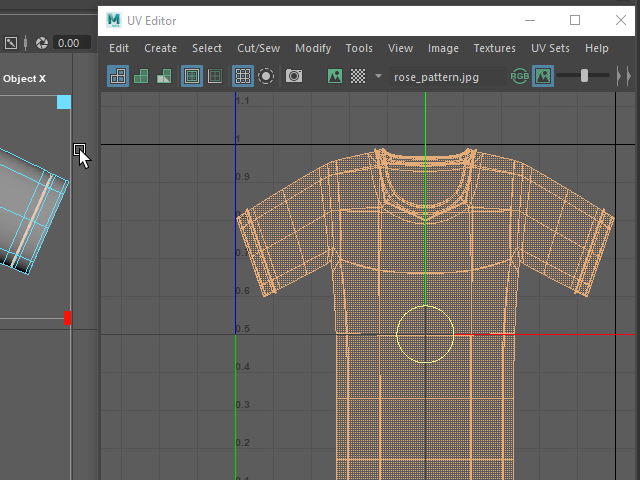Click the UV distortion shading icon

[164, 76]
